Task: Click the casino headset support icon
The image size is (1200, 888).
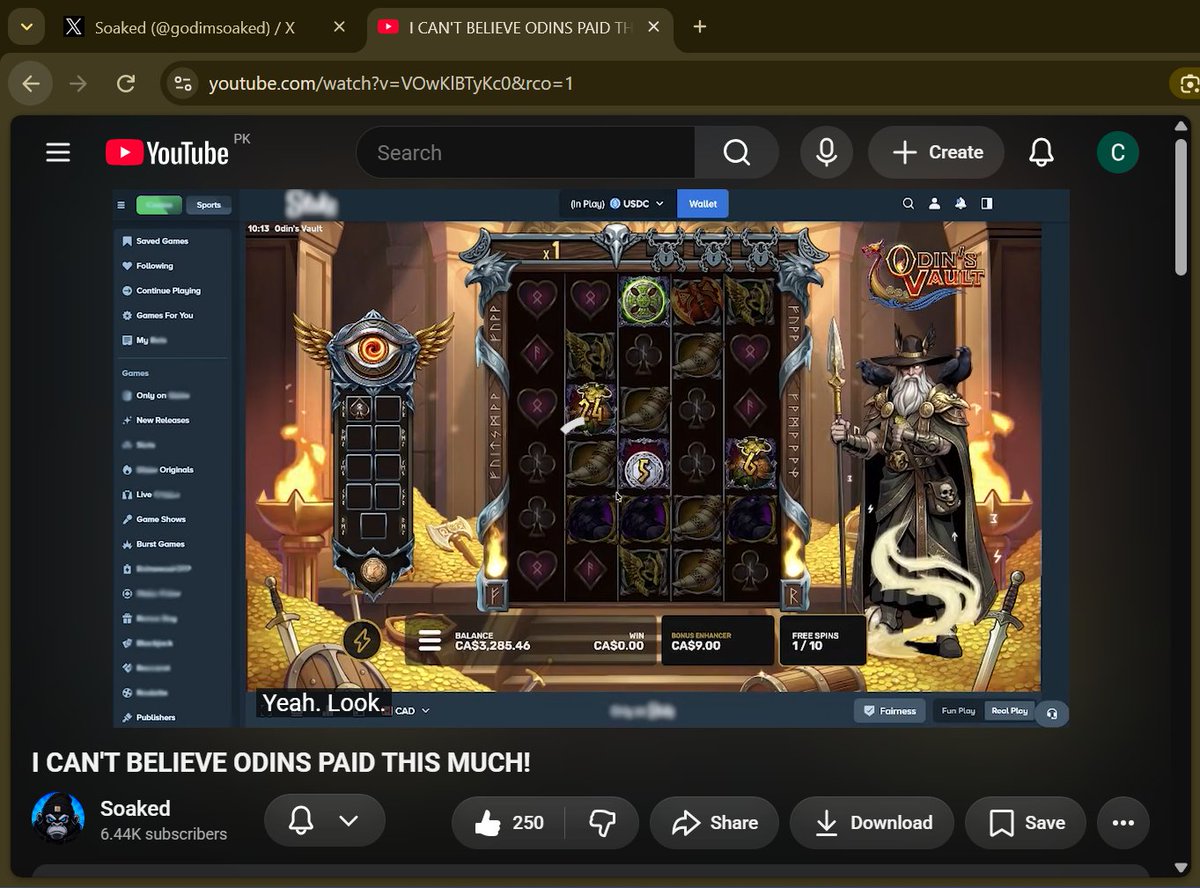Action: (x=1051, y=712)
